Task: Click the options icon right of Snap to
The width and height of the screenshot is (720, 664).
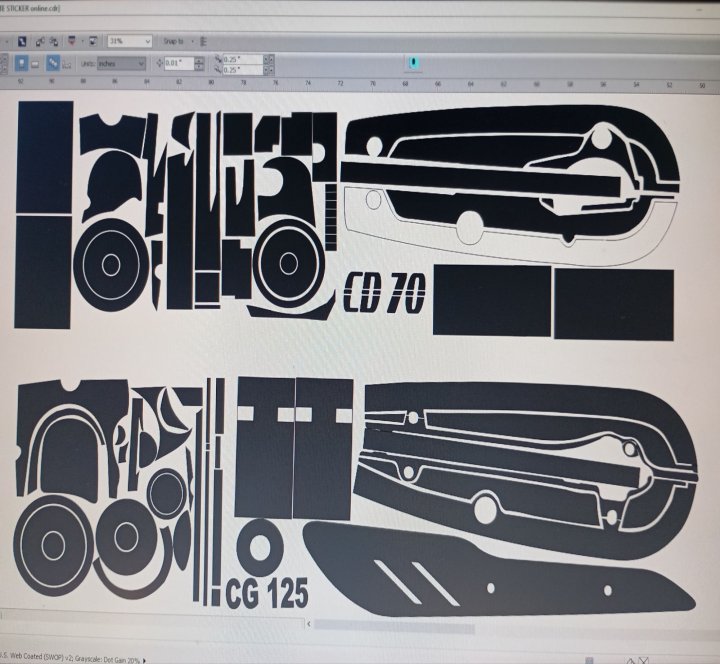Action: coord(204,42)
